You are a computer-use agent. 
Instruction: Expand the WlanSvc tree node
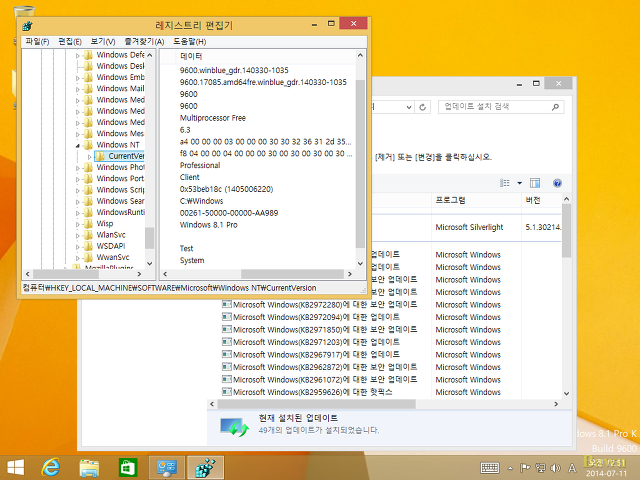pos(78,235)
